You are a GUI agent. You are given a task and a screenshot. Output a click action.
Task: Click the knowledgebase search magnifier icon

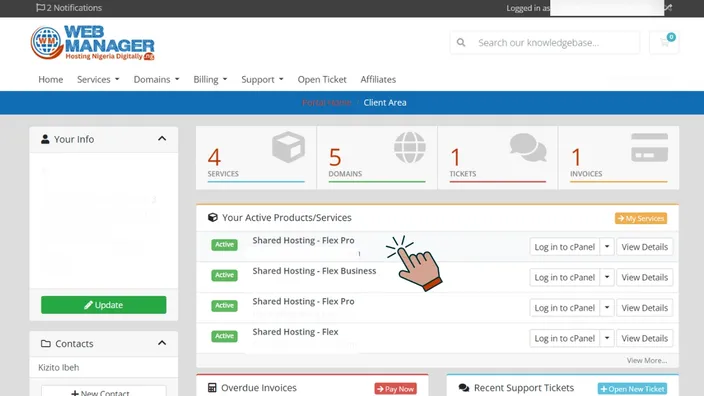coord(461,43)
